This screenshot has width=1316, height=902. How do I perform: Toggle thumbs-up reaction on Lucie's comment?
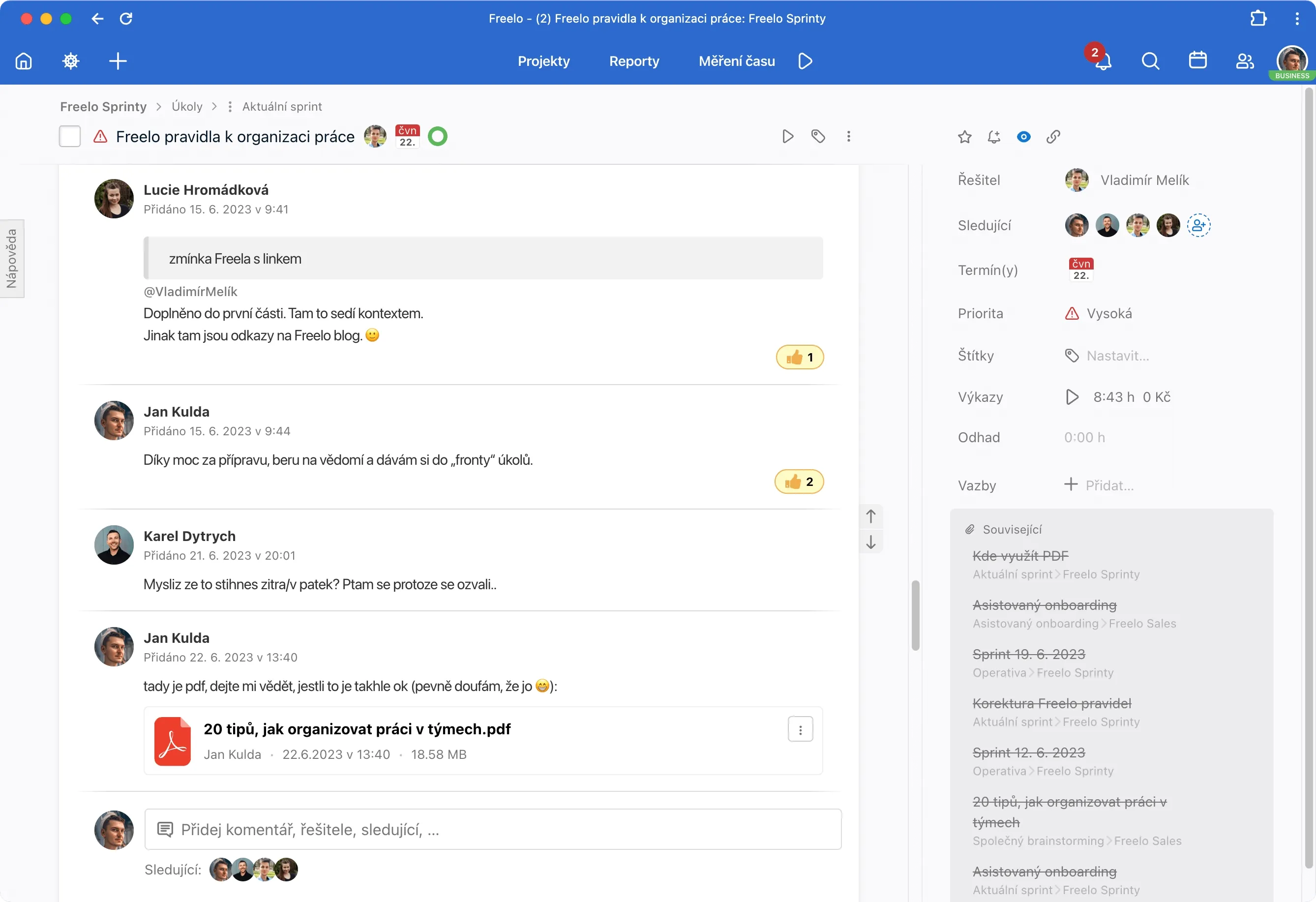pyautogui.click(x=799, y=357)
